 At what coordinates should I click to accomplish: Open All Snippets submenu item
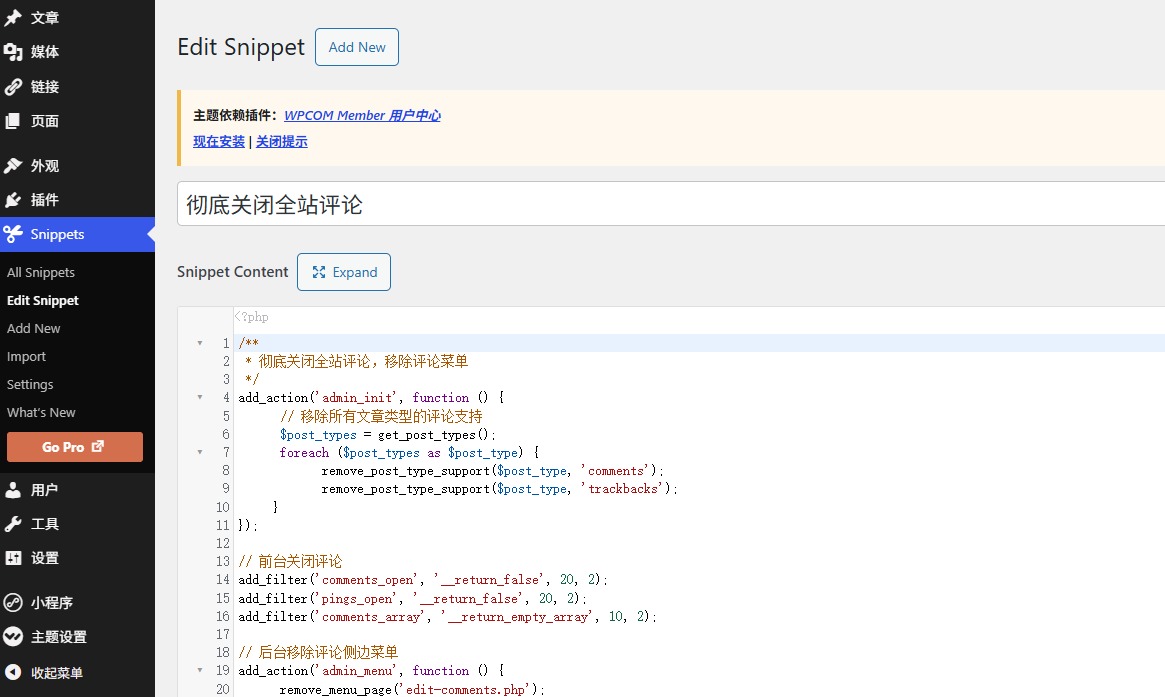[41, 273]
